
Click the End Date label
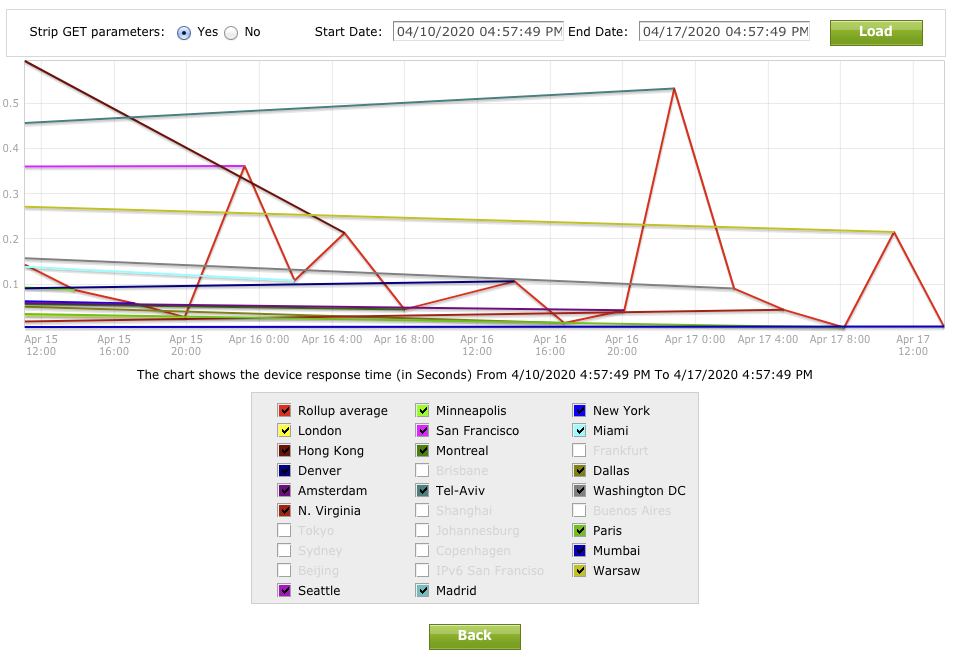(598, 32)
